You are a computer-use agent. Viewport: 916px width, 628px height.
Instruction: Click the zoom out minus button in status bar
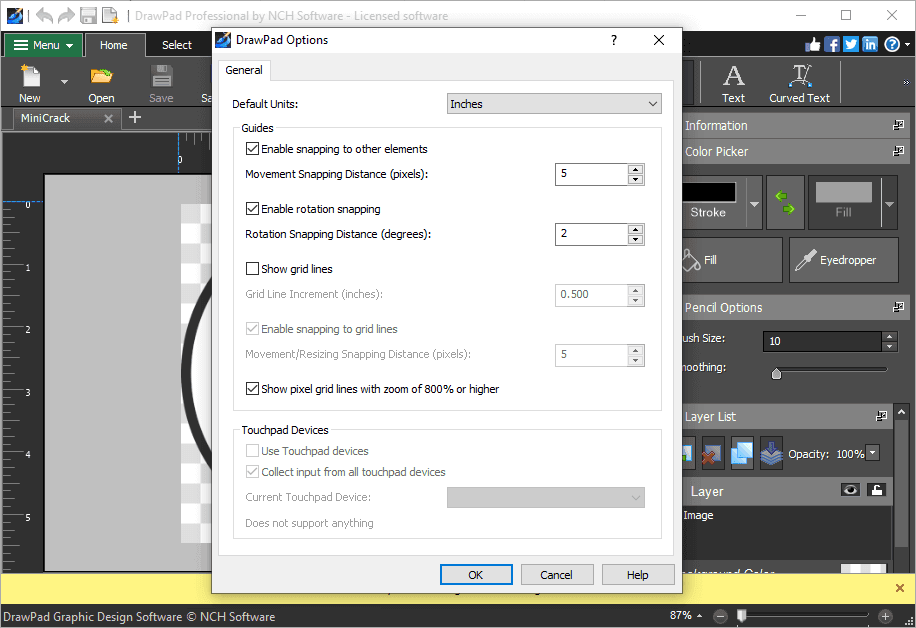point(720,616)
